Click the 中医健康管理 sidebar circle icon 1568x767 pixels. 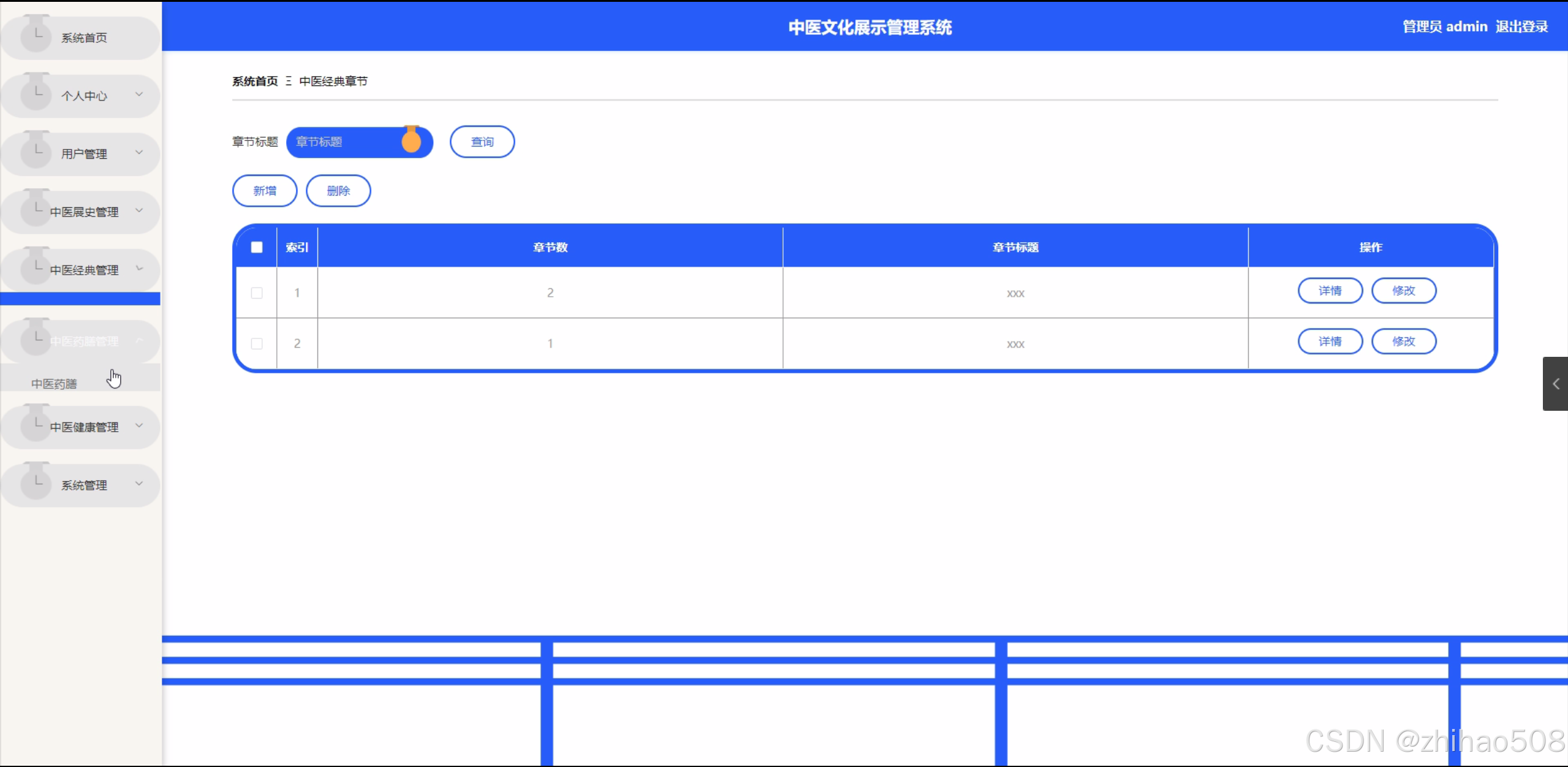tap(36, 426)
